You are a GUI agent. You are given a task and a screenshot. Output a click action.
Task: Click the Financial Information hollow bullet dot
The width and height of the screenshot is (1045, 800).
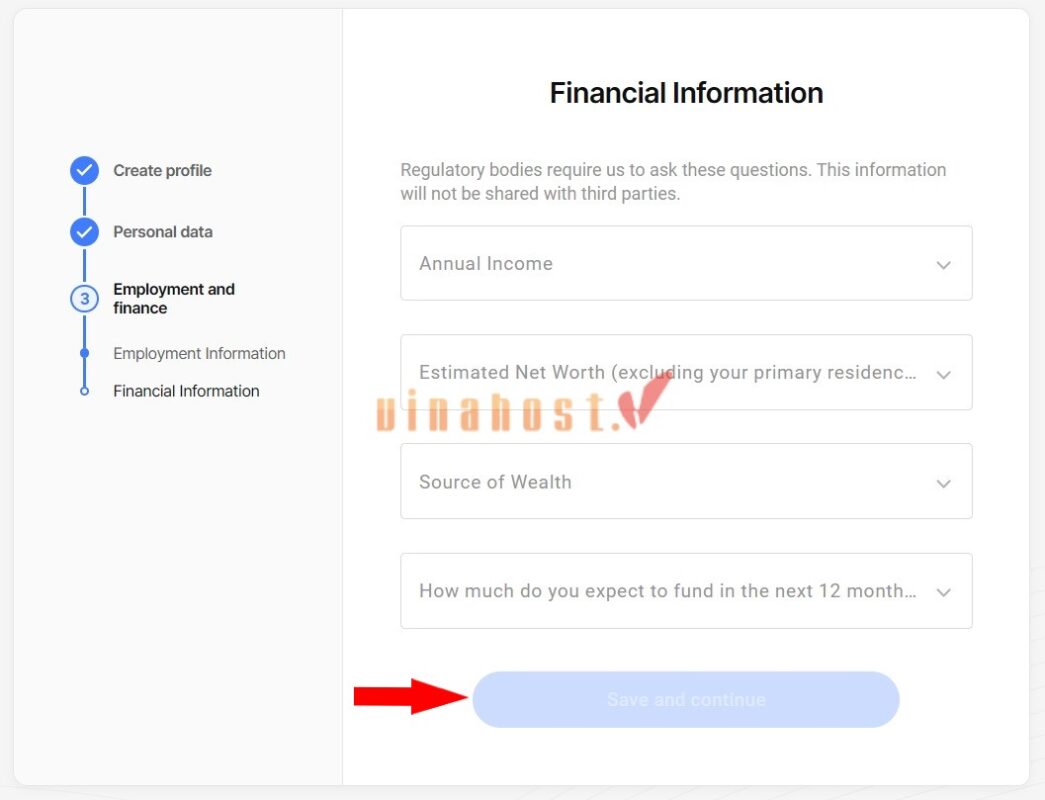point(84,391)
